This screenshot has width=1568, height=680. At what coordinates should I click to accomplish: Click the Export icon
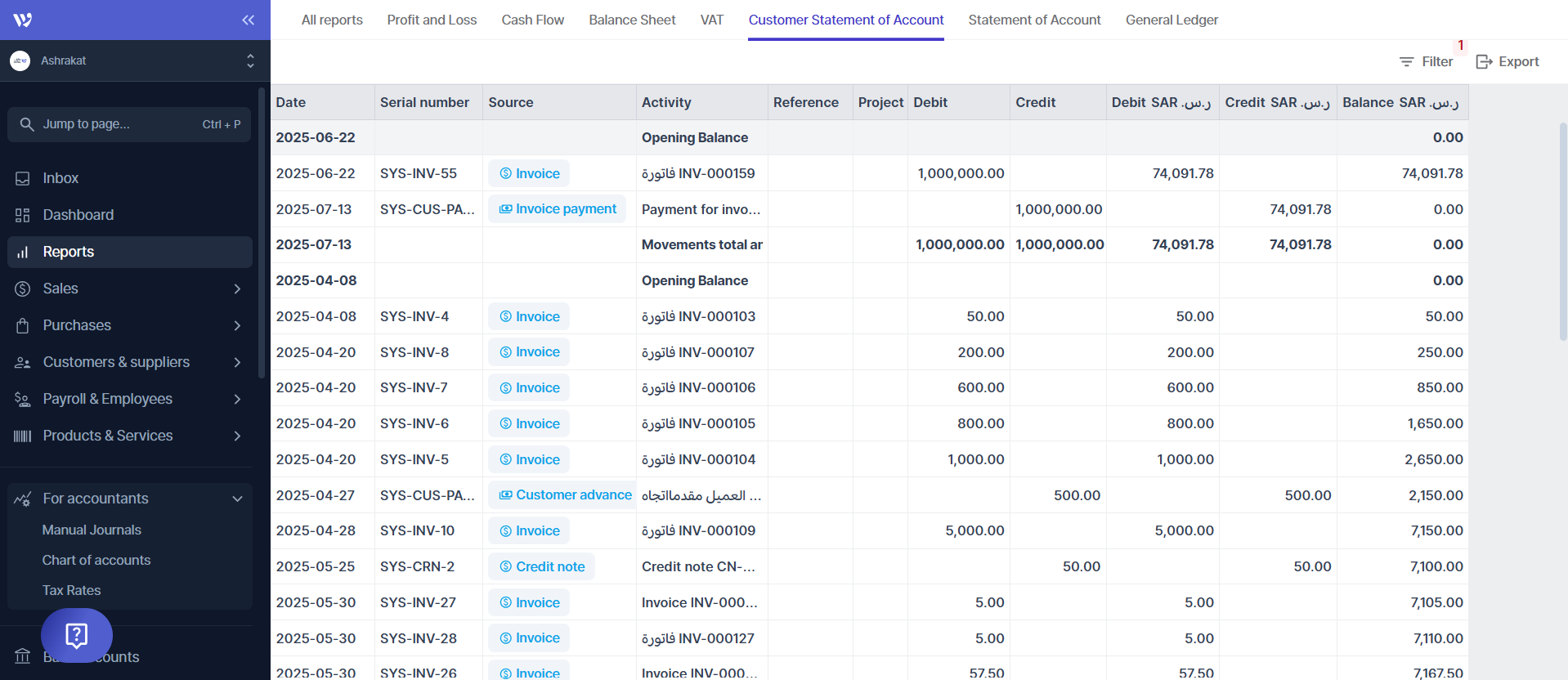(1484, 62)
